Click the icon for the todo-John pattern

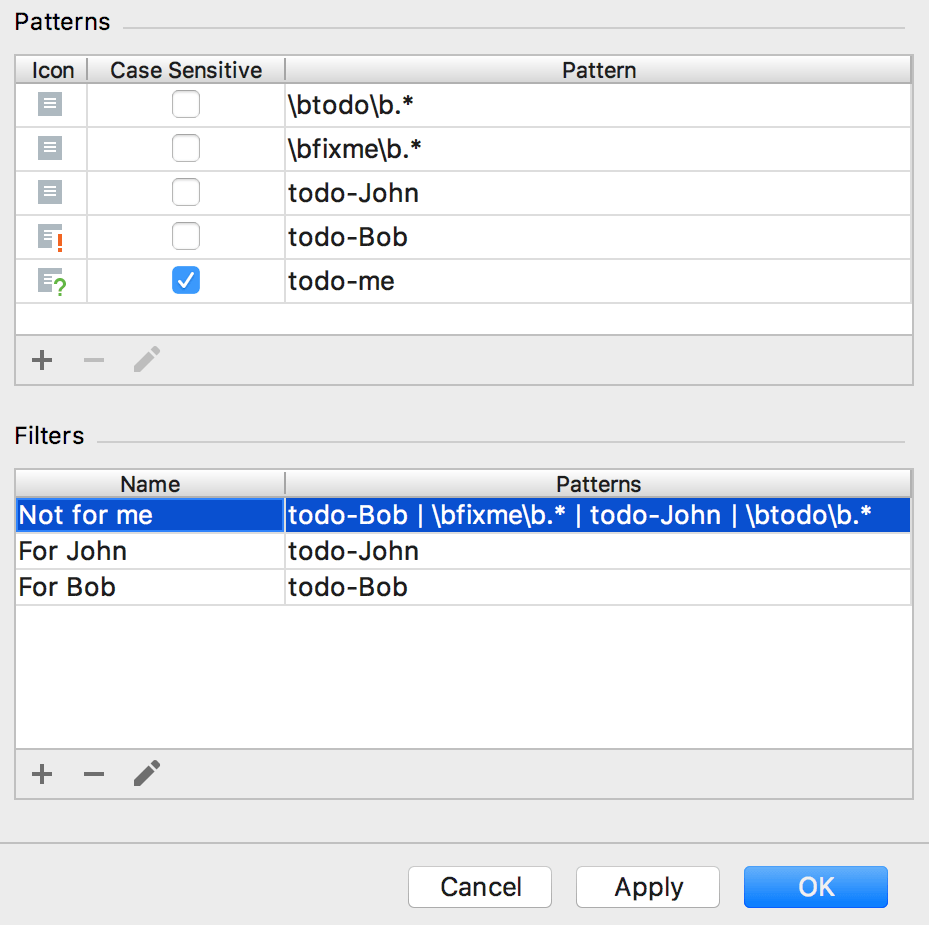point(50,193)
